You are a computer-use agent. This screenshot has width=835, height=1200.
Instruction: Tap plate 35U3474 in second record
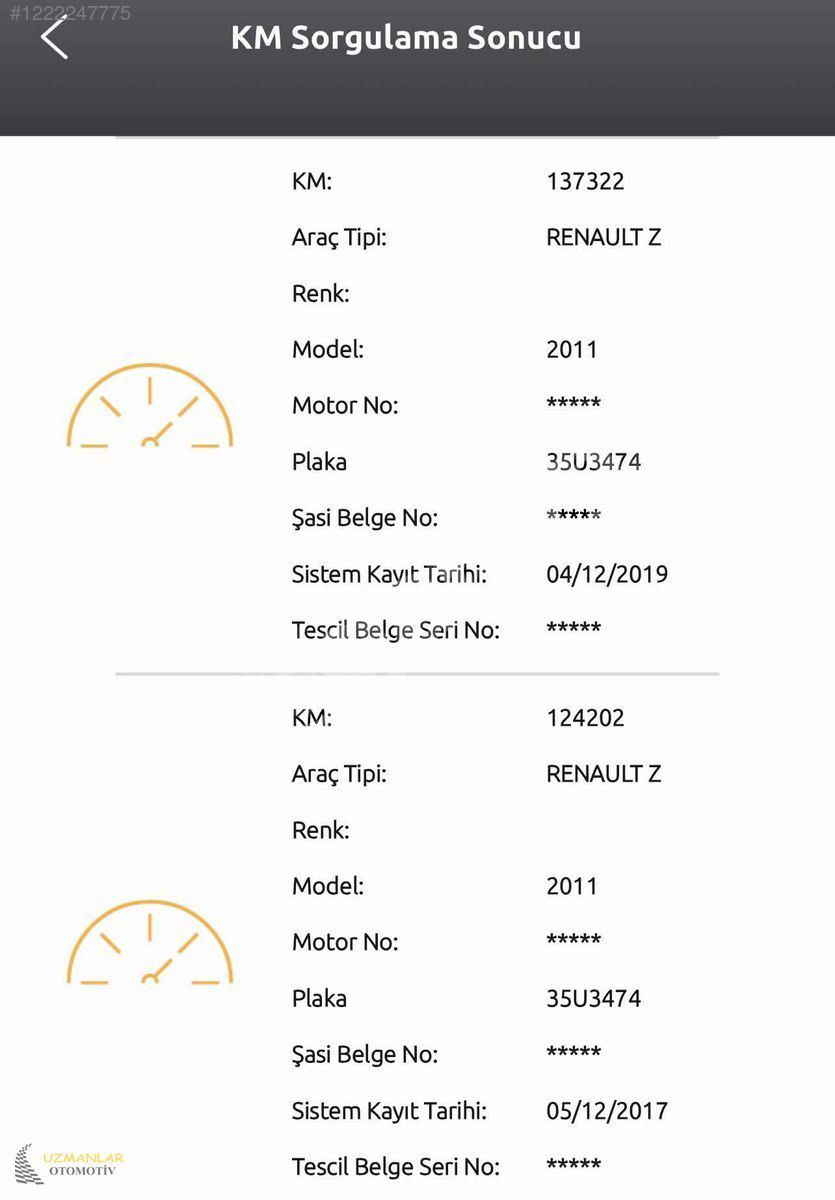[x=593, y=998]
